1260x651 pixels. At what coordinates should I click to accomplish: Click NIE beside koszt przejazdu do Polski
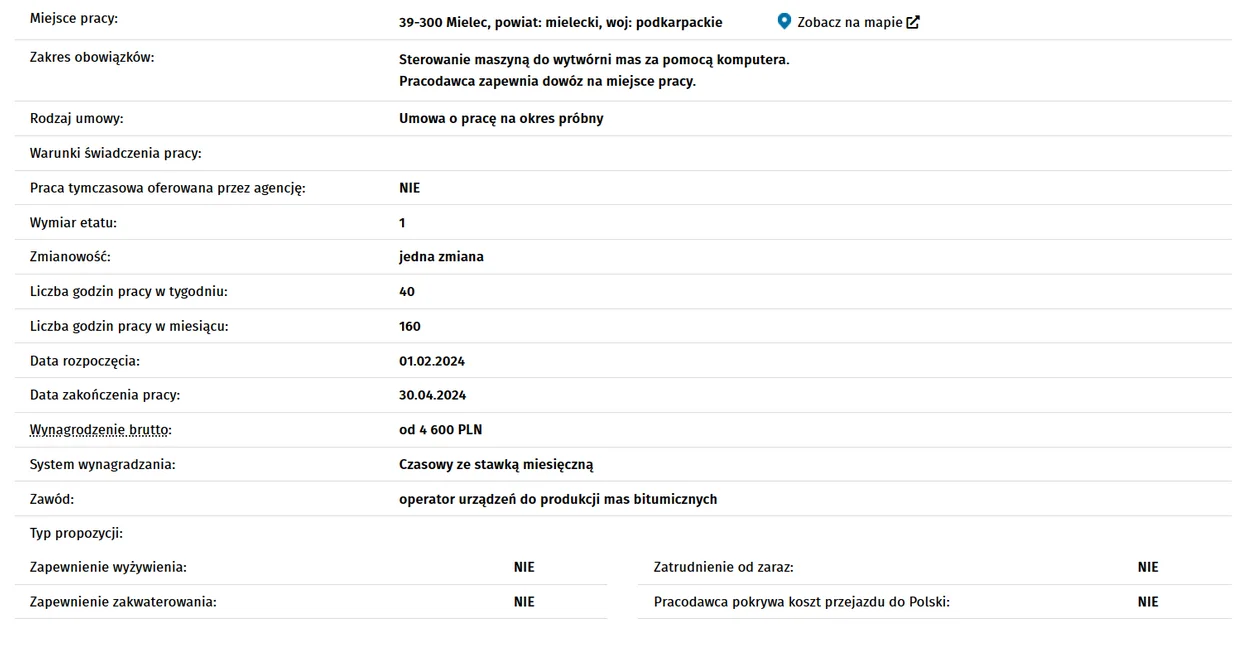(1148, 602)
